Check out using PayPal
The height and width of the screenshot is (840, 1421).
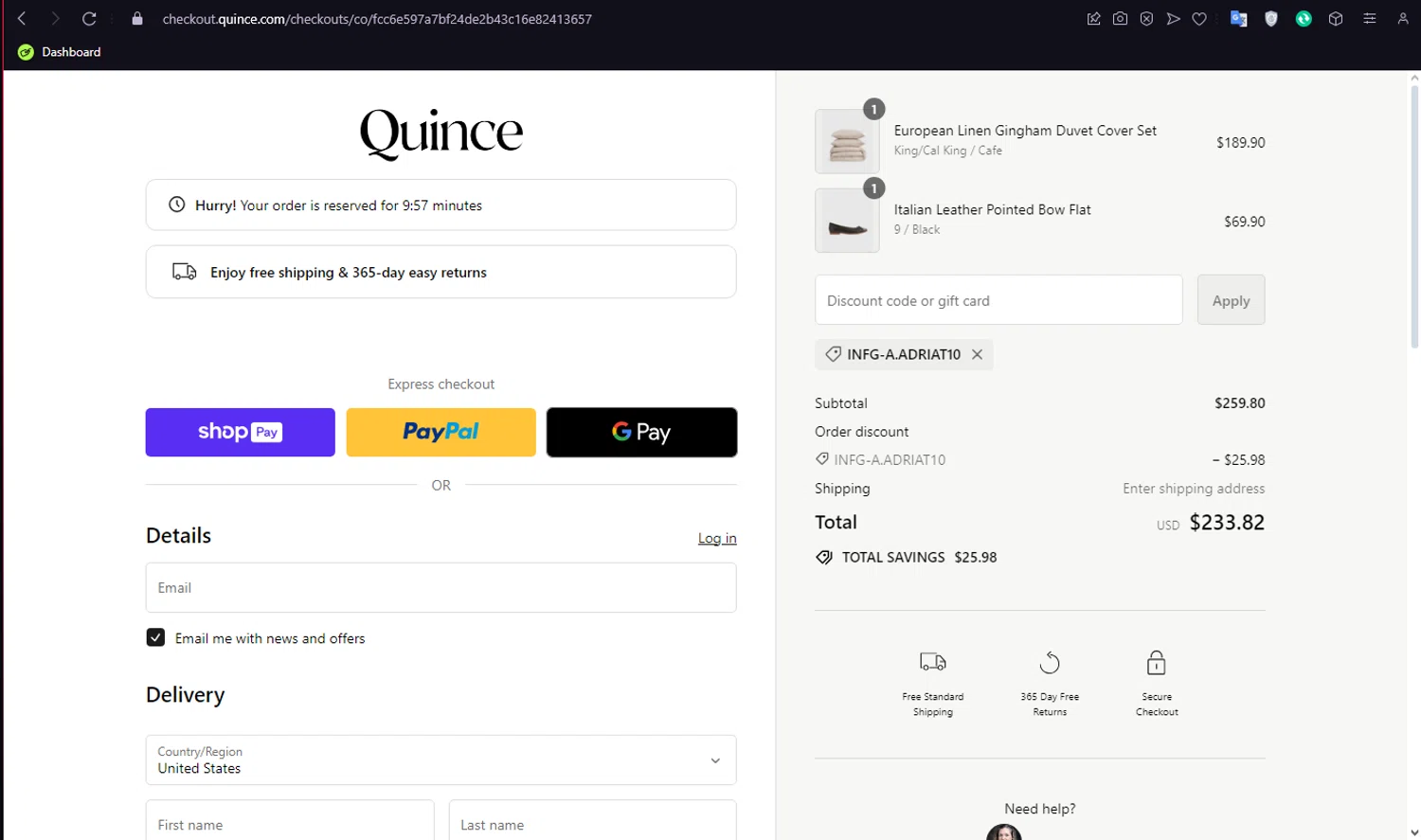tap(441, 432)
